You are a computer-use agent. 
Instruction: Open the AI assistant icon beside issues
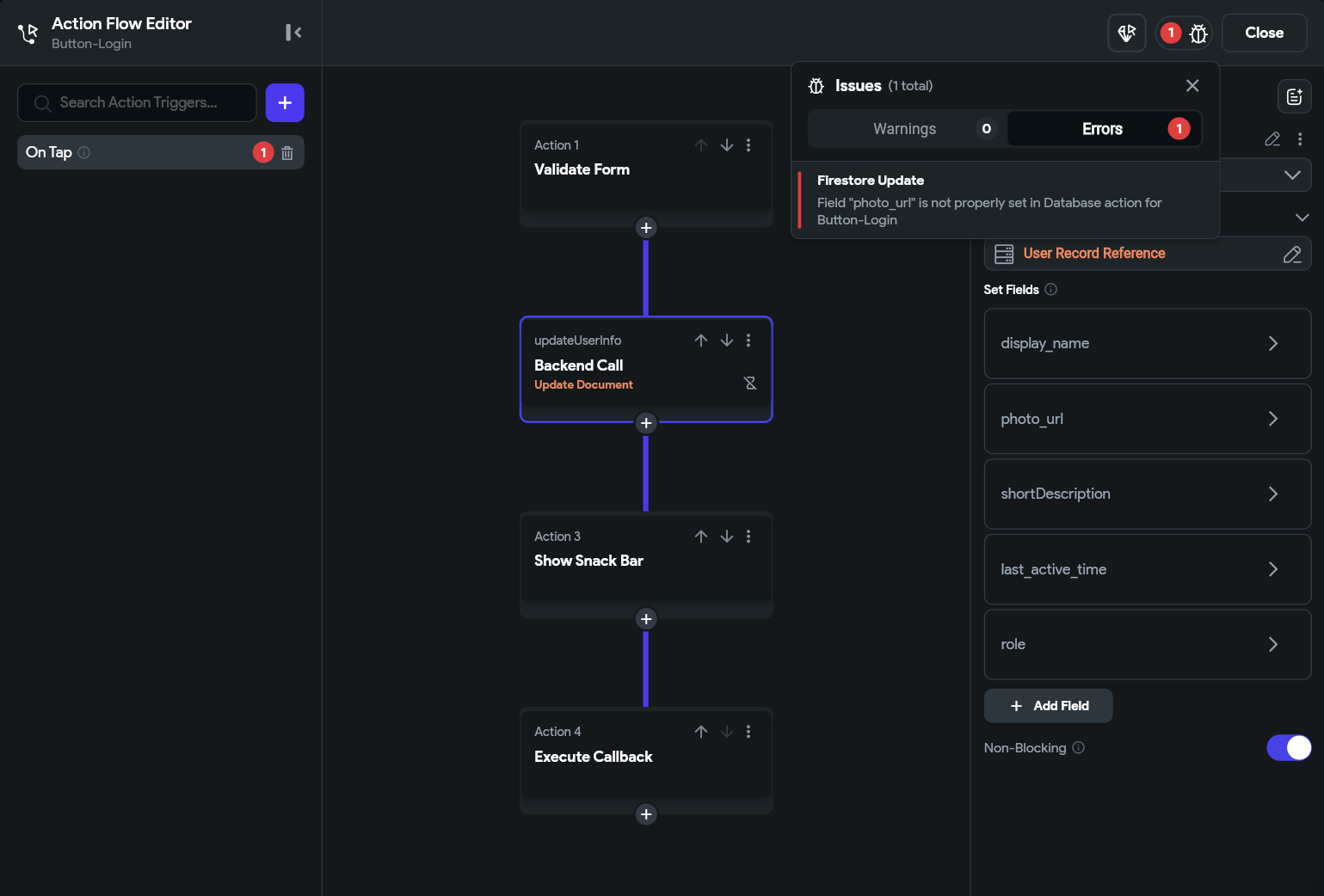[x=1127, y=34]
